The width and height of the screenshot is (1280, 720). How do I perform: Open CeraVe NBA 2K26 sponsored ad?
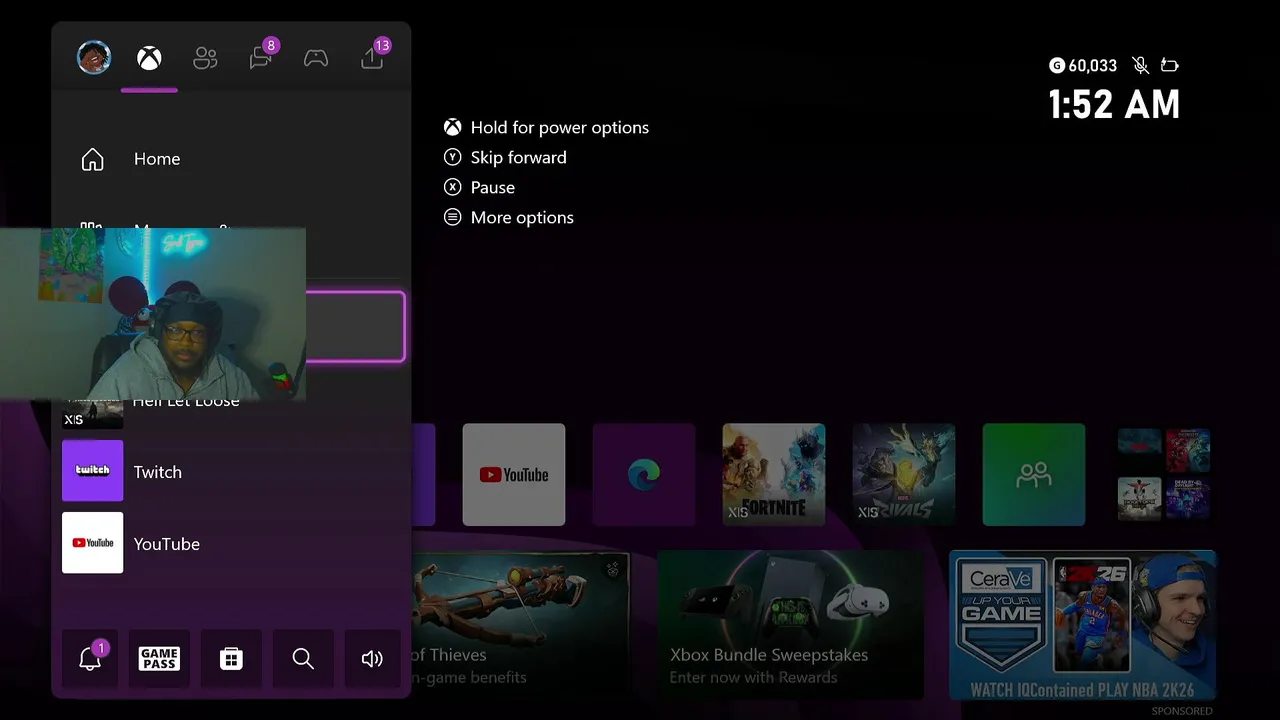coord(1083,624)
